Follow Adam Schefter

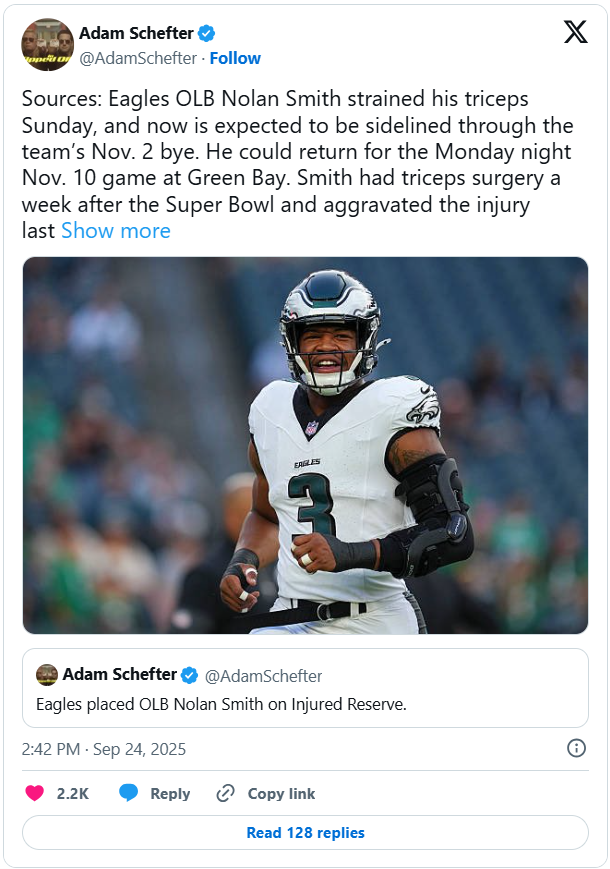[235, 58]
